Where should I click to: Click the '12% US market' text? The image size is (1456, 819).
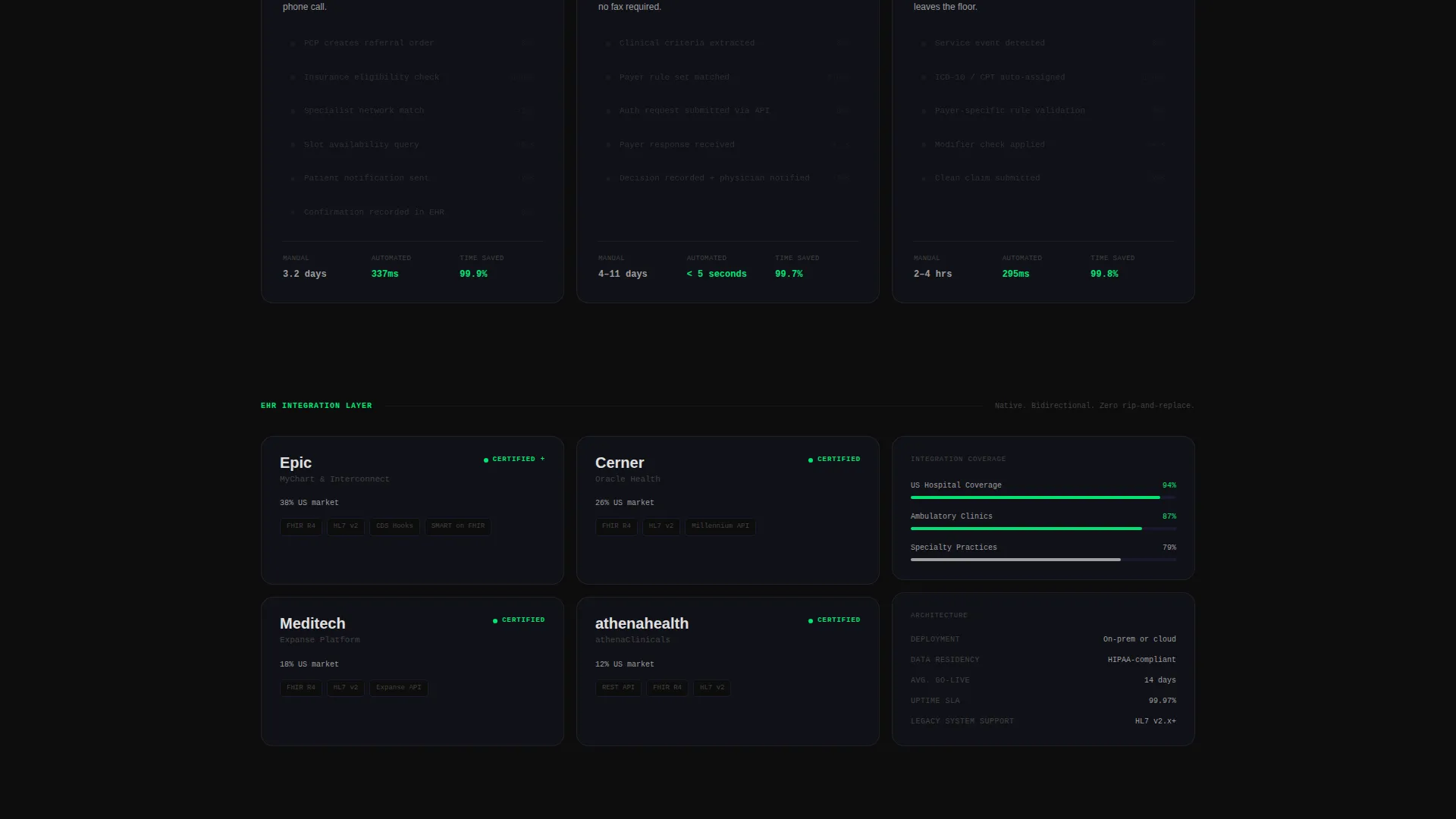pos(625,664)
